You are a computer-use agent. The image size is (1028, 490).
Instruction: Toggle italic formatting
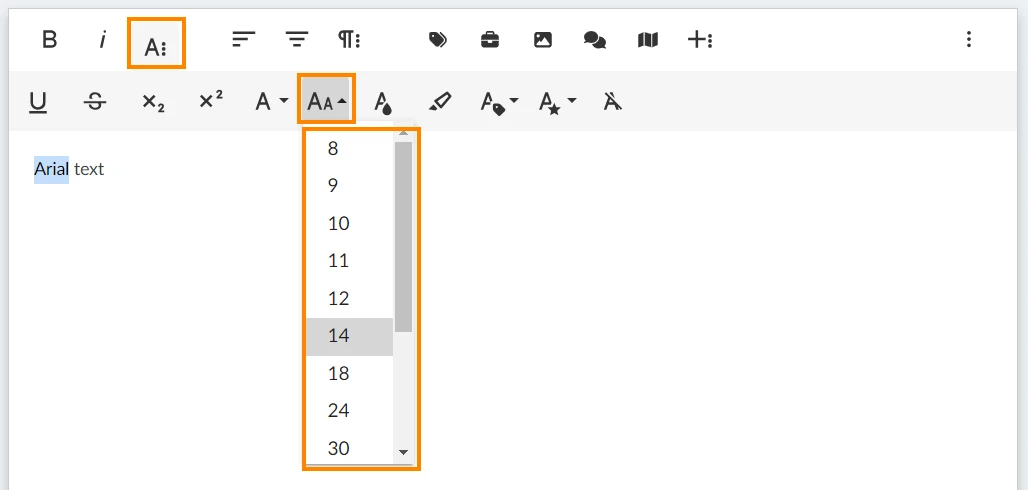coord(102,40)
